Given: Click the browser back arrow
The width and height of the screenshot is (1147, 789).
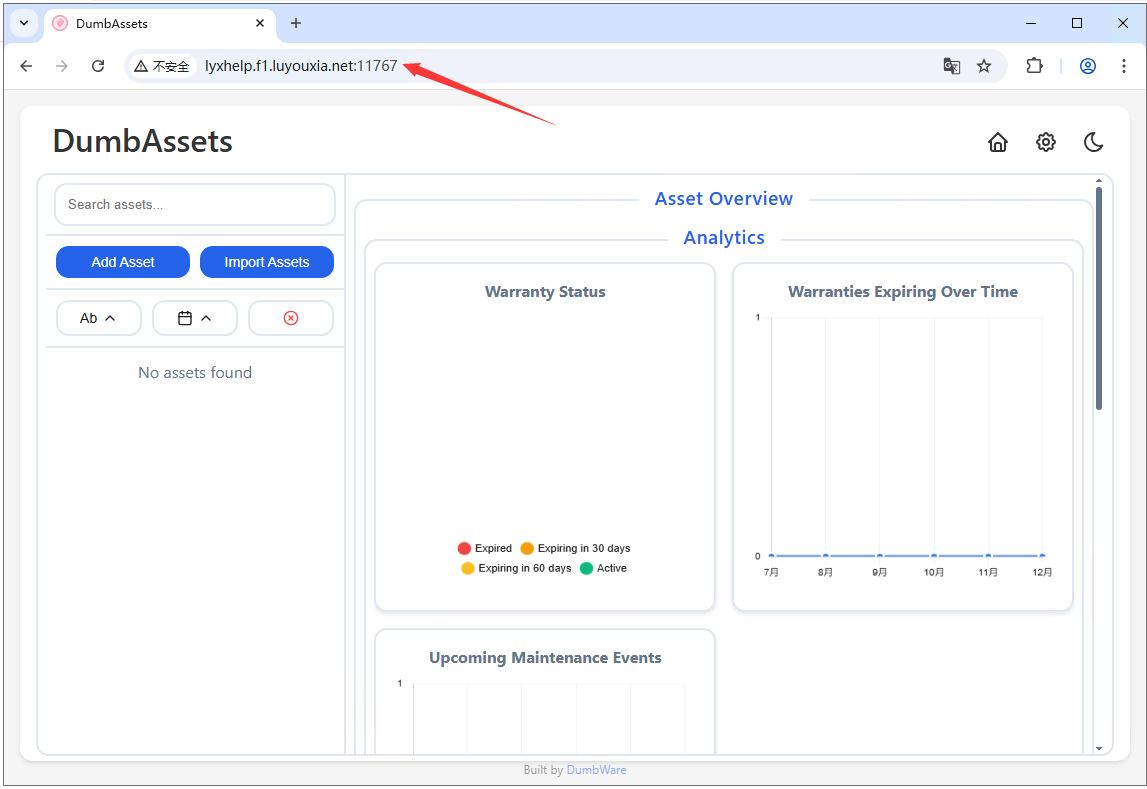Looking at the screenshot, I should click(26, 66).
